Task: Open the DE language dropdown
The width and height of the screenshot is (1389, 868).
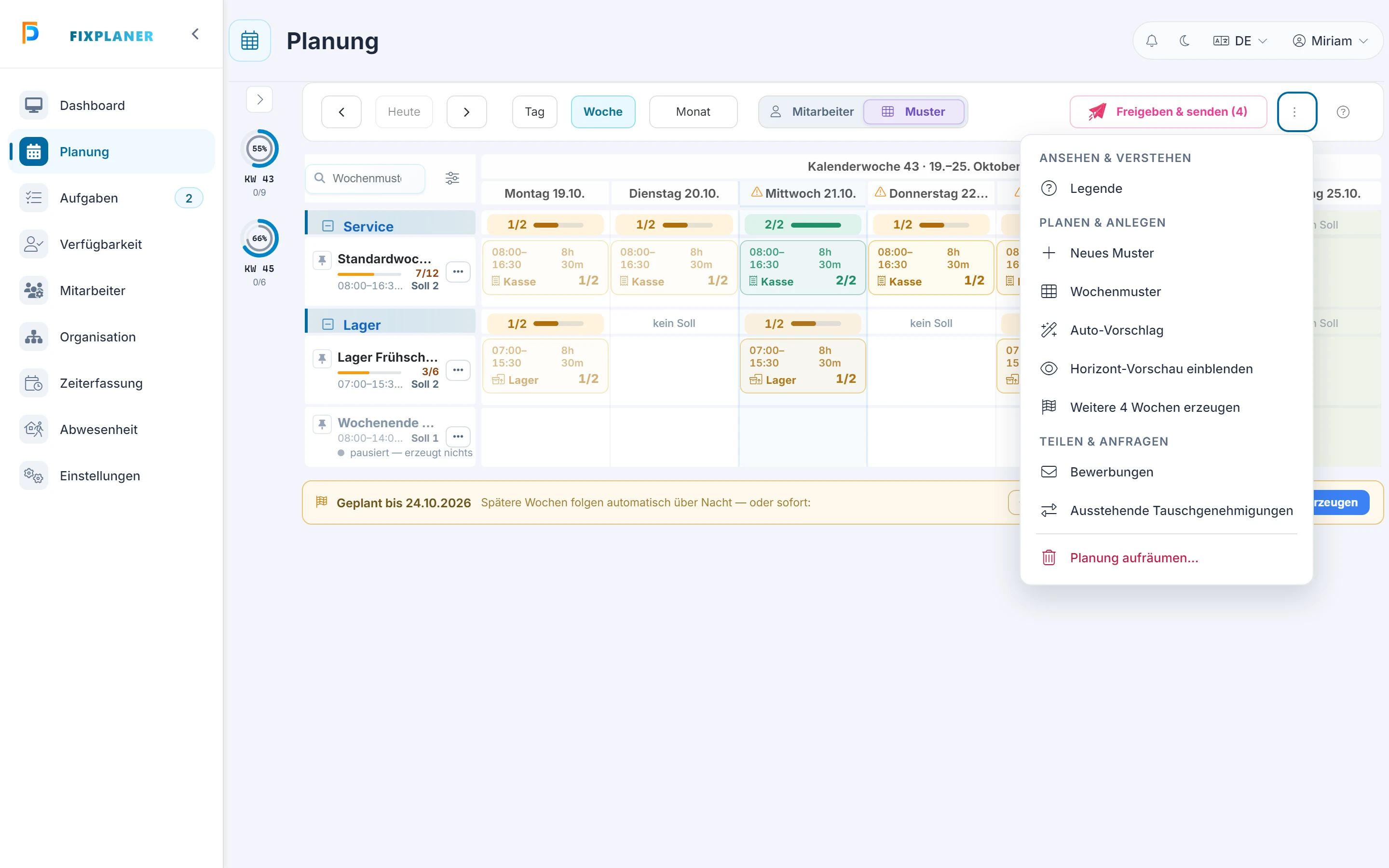Action: (x=1240, y=41)
